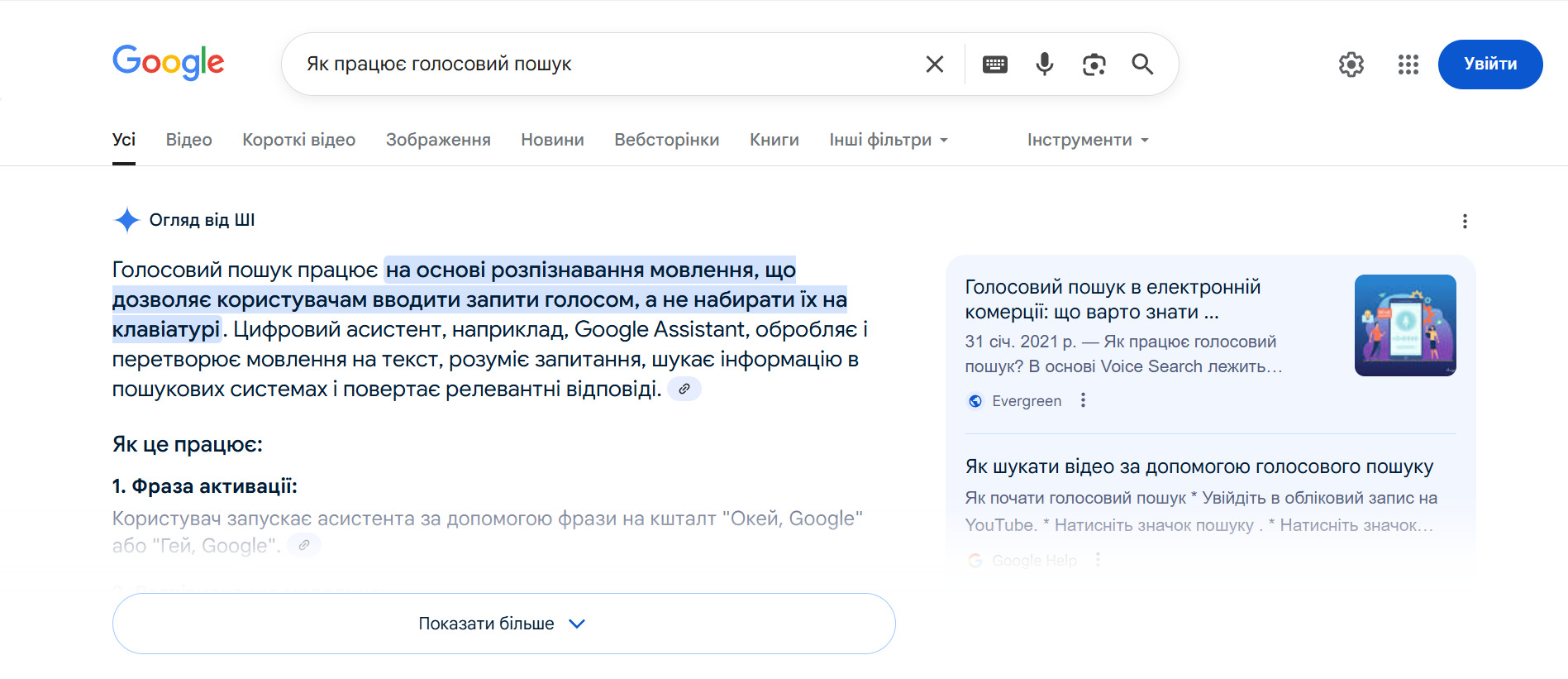This screenshot has width=1568, height=679.
Task: Start voice search with the microphone icon
Action: pyautogui.click(x=1045, y=64)
